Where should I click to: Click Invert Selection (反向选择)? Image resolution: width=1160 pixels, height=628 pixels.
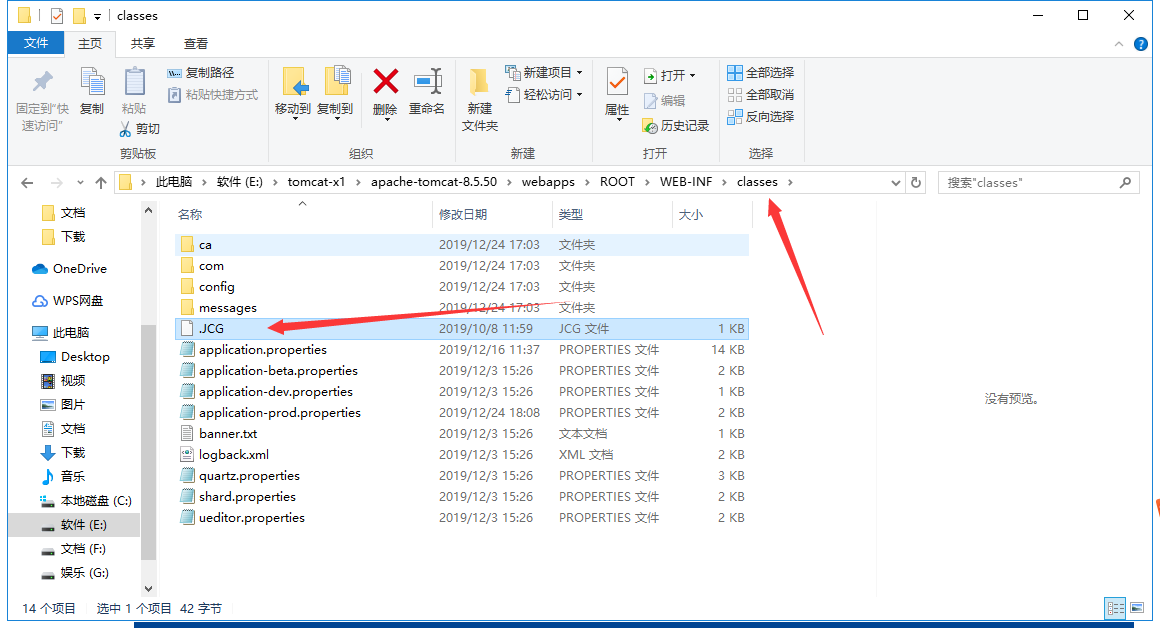pos(761,117)
